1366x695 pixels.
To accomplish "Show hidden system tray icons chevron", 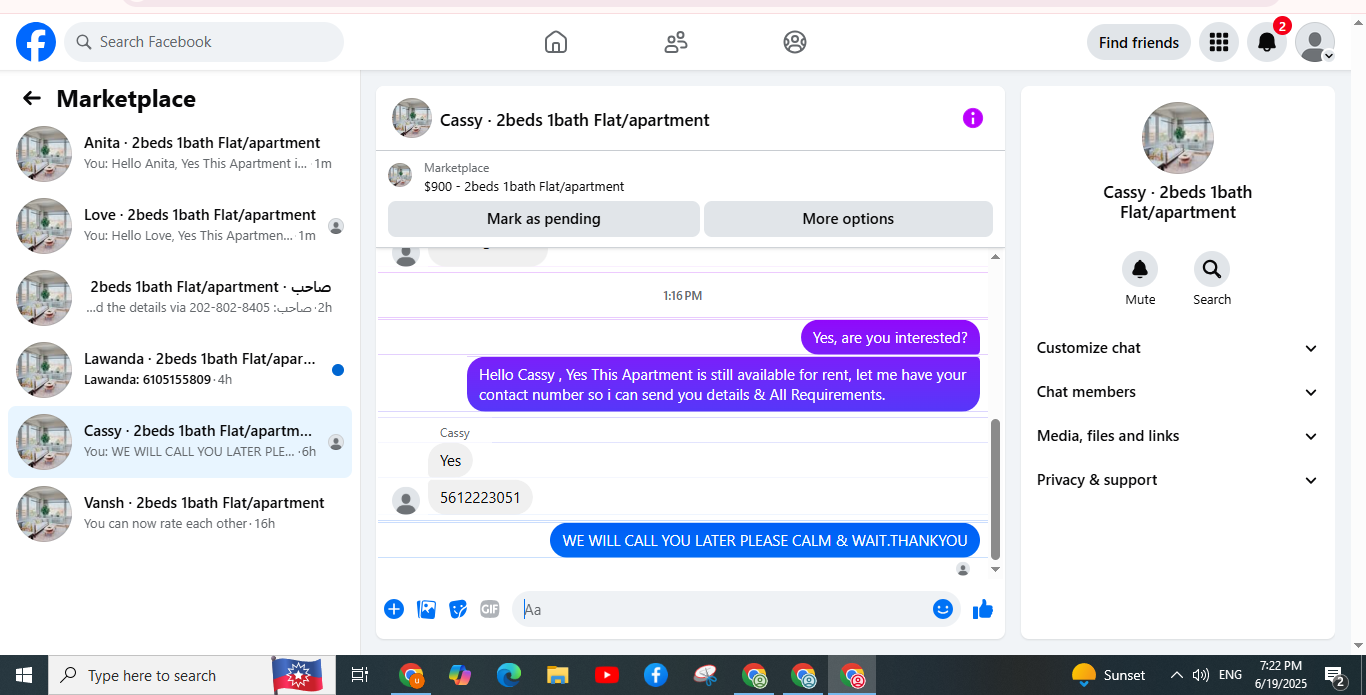I will point(1176,675).
